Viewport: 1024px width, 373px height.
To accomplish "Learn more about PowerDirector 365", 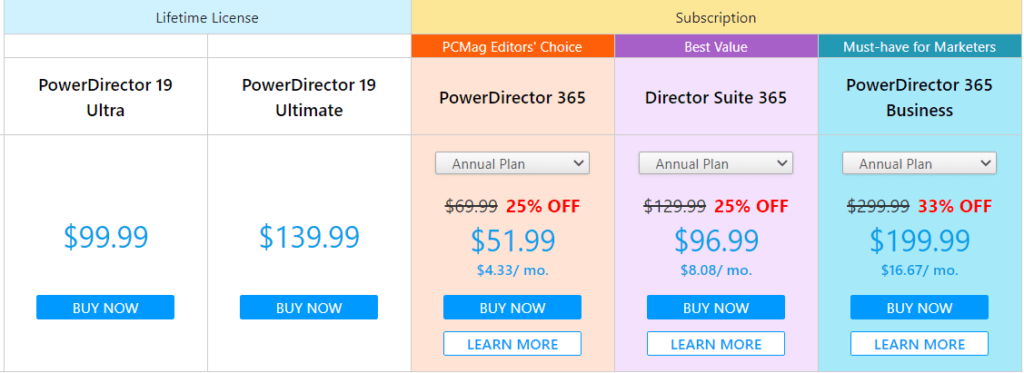I will coord(512,344).
